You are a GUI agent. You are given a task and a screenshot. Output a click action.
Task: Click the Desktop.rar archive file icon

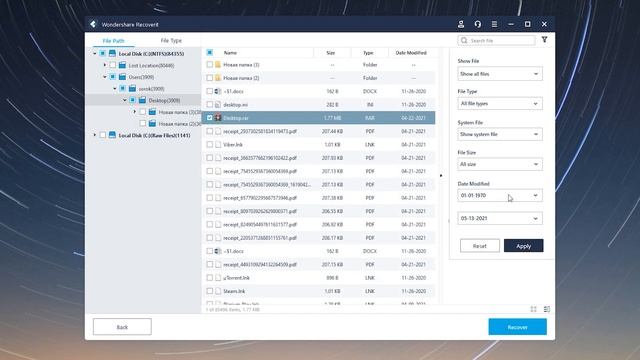[218, 118]
